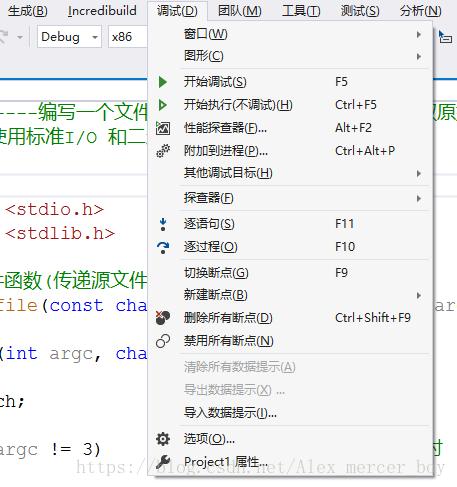457x487 pixels.
Task: Click the Delete All Breakpoints icon
Action: (163, 318)
